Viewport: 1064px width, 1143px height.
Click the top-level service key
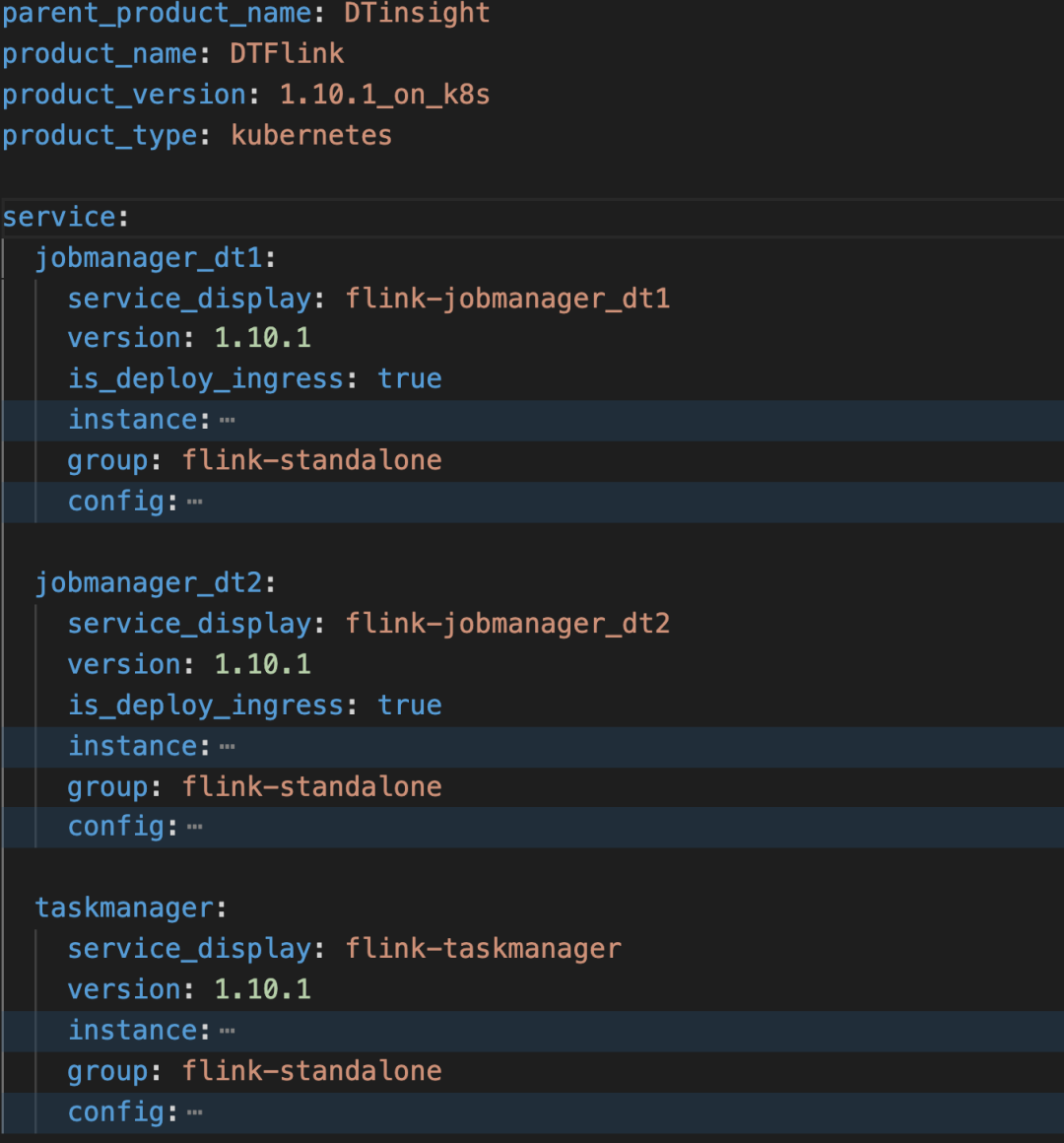[x=59, y=217]
